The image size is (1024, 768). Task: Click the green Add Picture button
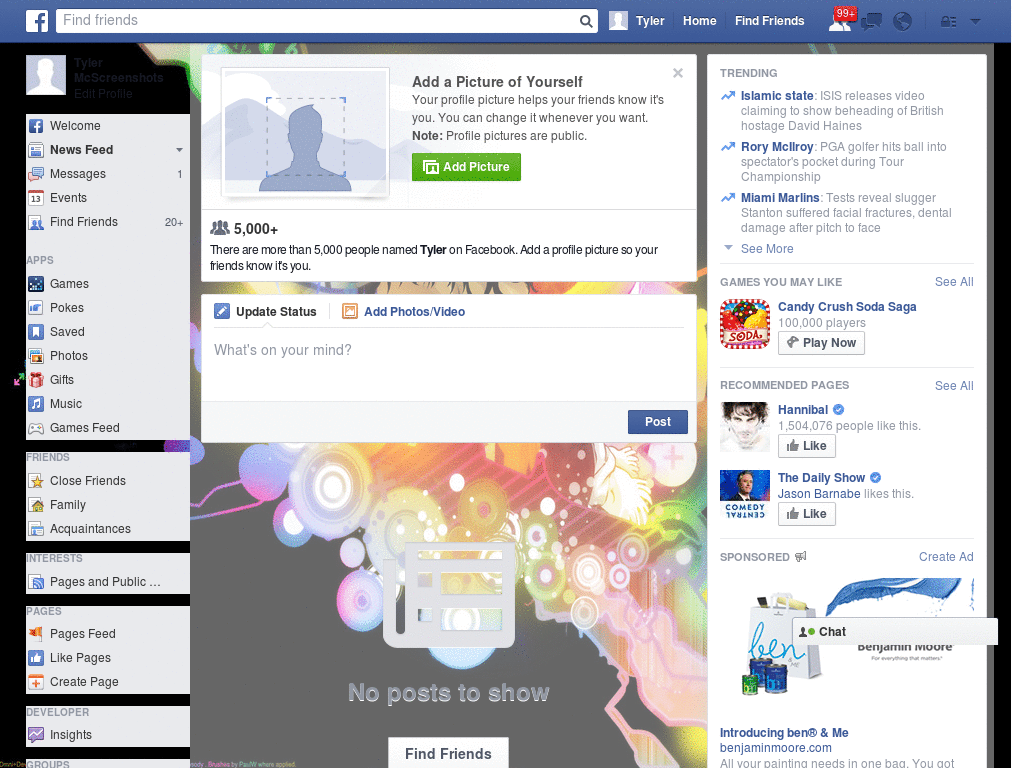pyautogui.click(x=466, y=167)
